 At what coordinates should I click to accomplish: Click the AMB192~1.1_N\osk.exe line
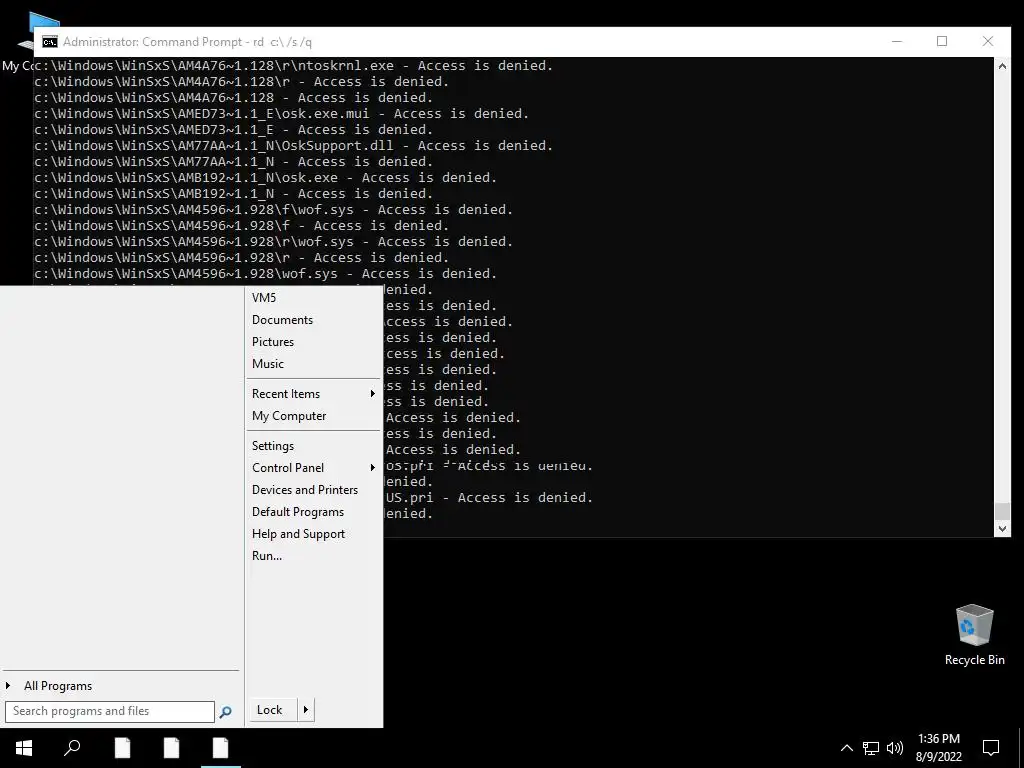point(265,178)
